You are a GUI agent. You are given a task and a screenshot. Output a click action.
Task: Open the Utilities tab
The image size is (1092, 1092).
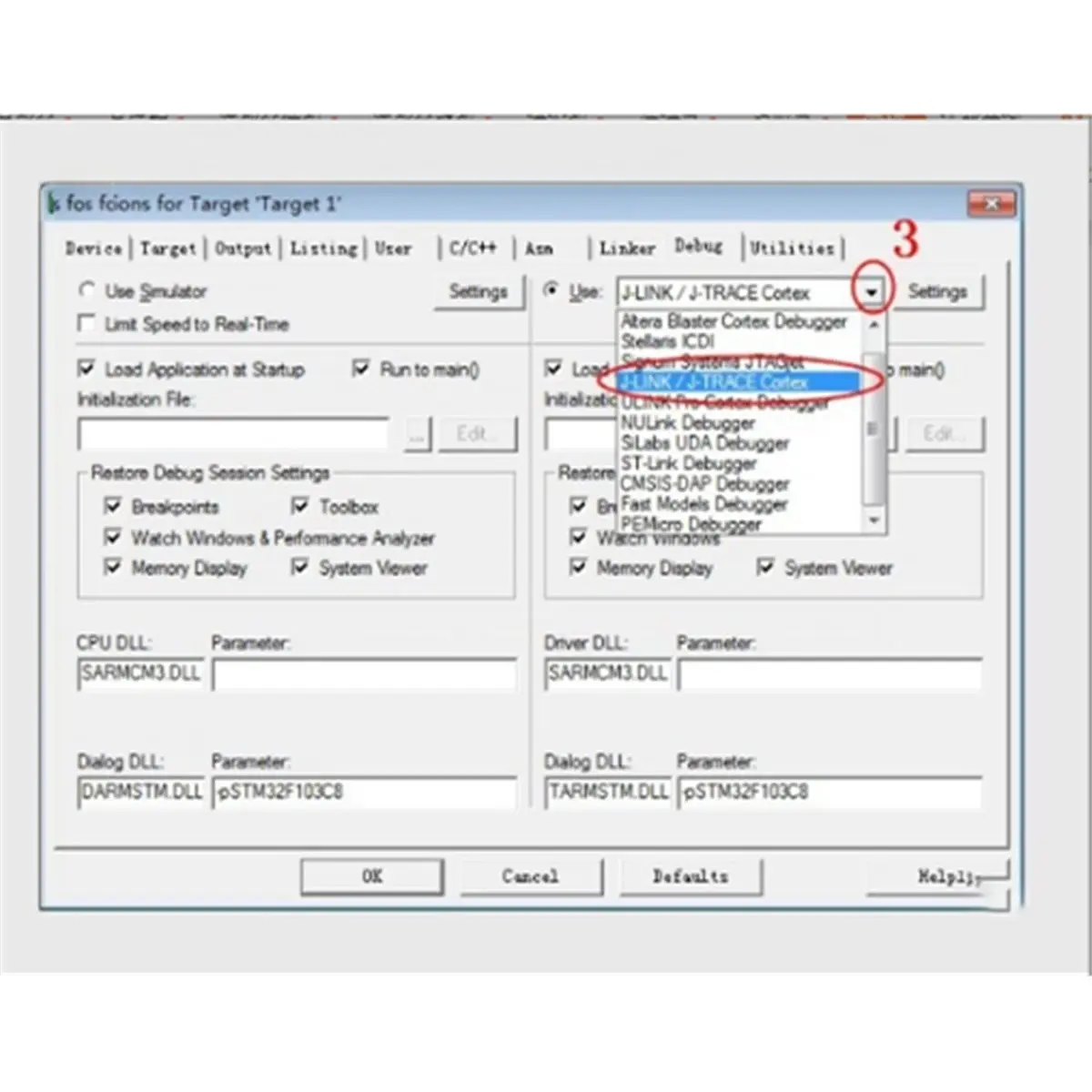click(791, 247)
